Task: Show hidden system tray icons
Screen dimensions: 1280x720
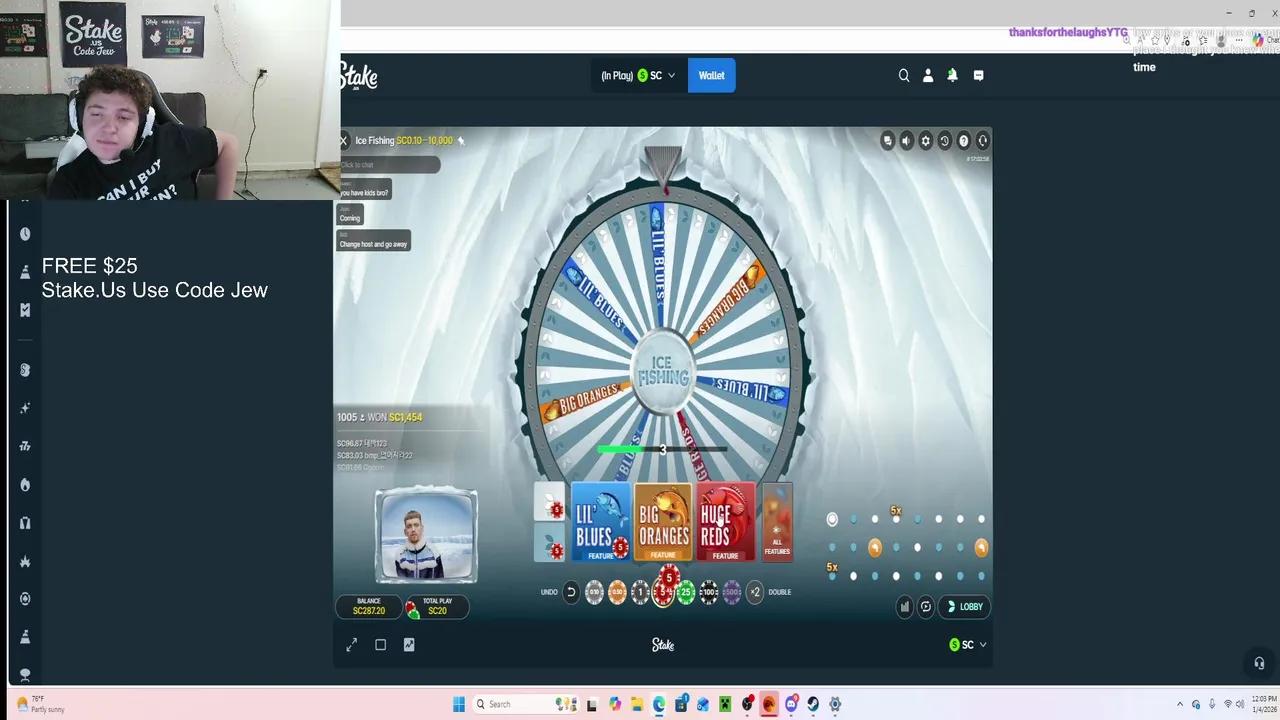Action: (x=1180, y=704)
